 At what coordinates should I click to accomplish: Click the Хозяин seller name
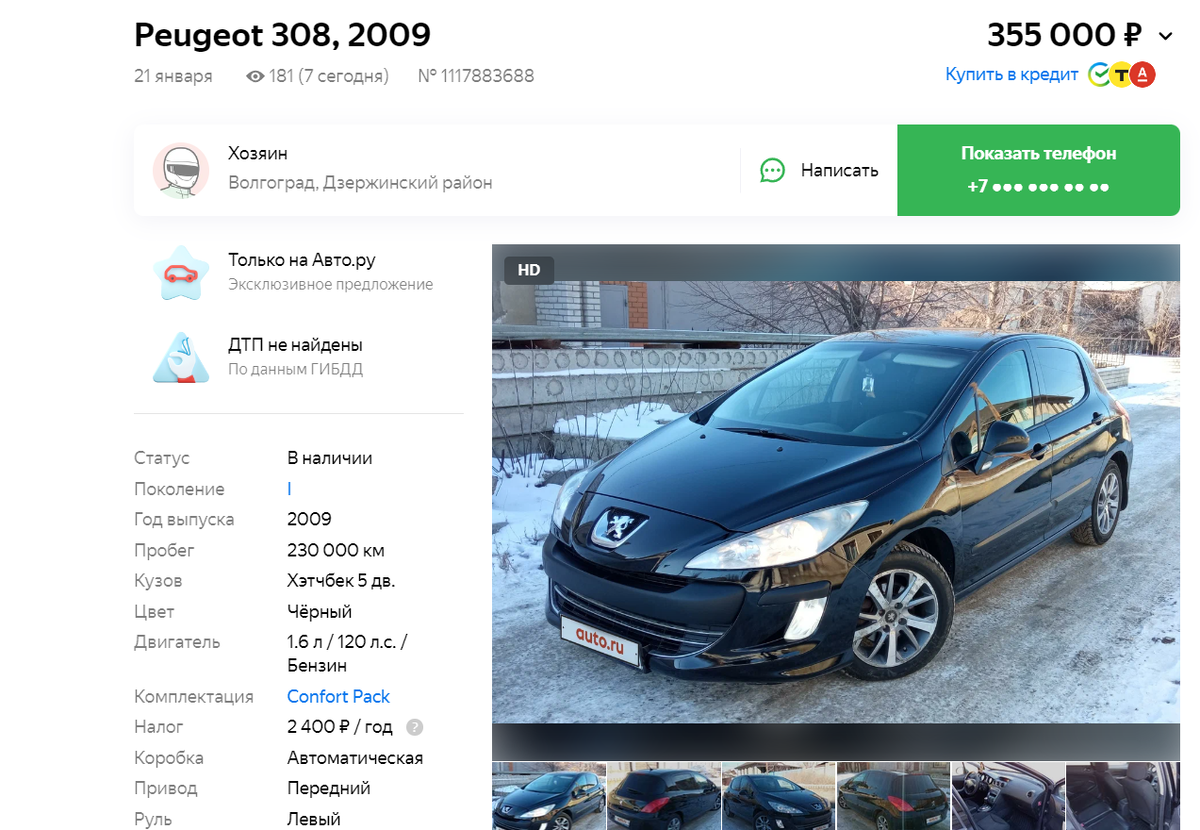258,153
